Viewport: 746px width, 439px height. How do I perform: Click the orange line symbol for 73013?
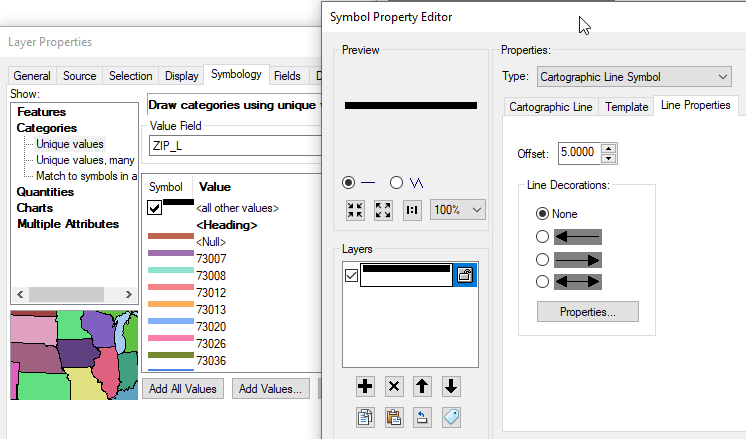click(x=171, y=304)
